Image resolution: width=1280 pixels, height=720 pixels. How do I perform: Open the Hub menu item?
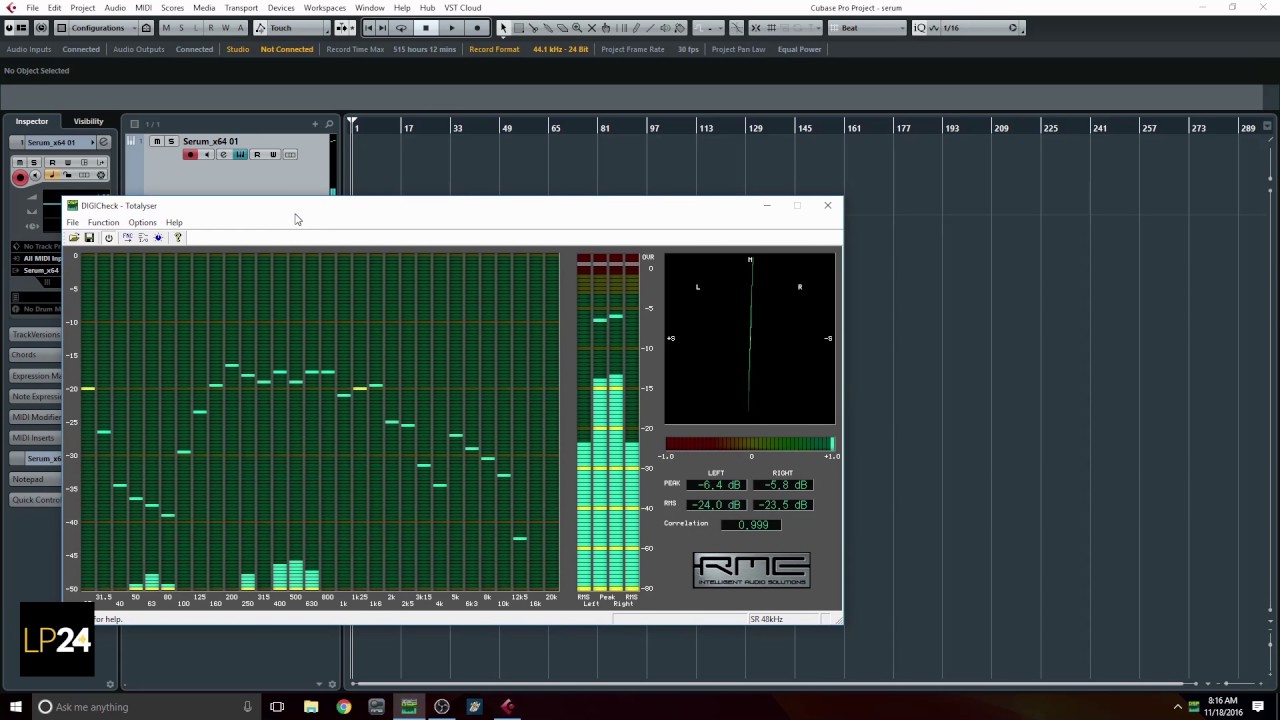(427, 8)
